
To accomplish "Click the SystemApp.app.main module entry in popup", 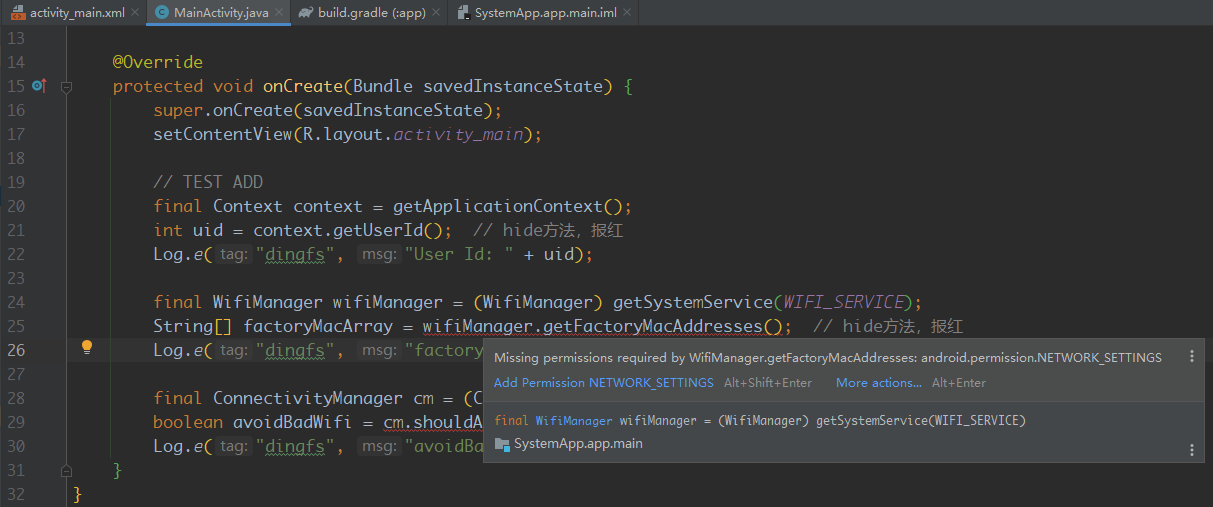I will coord(577,443).
